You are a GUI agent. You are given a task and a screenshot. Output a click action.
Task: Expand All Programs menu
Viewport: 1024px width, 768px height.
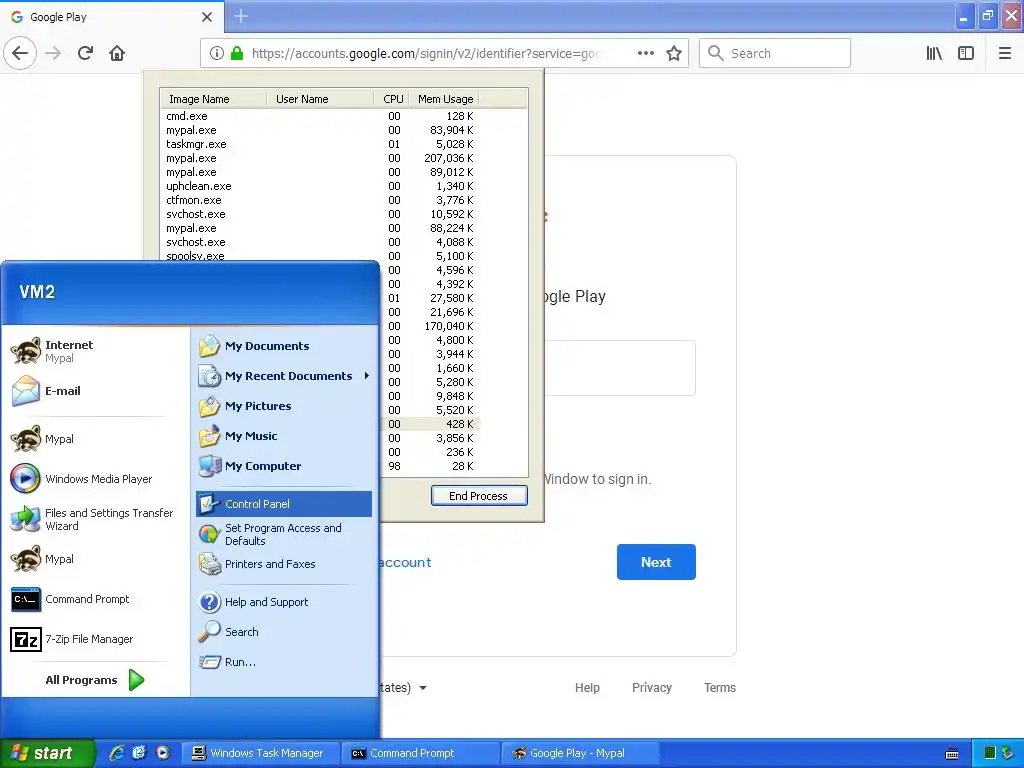[x=95, y=680]
